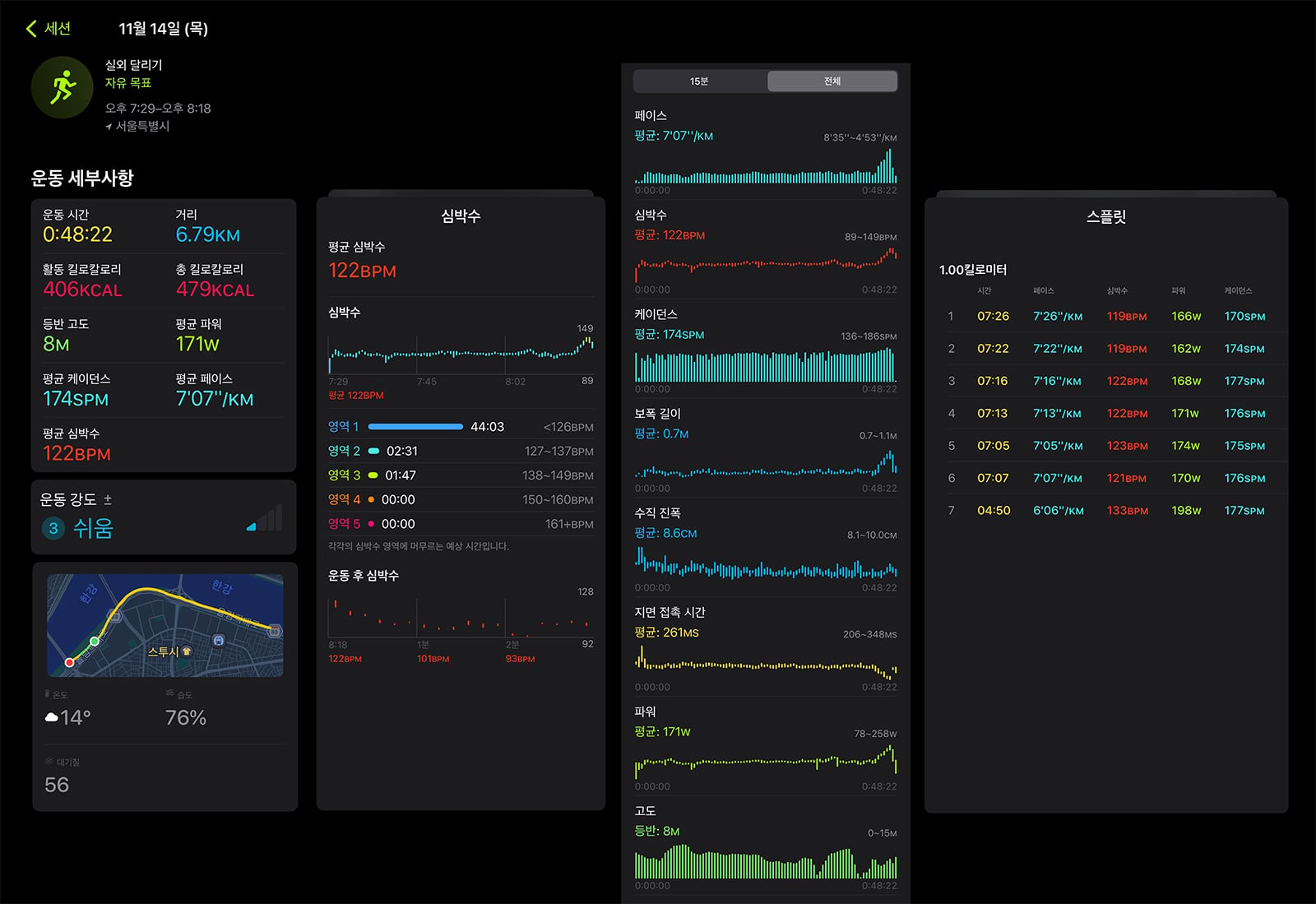
Task: Tap the cloud weather icon beside 14°
Action: click(51, 717)
